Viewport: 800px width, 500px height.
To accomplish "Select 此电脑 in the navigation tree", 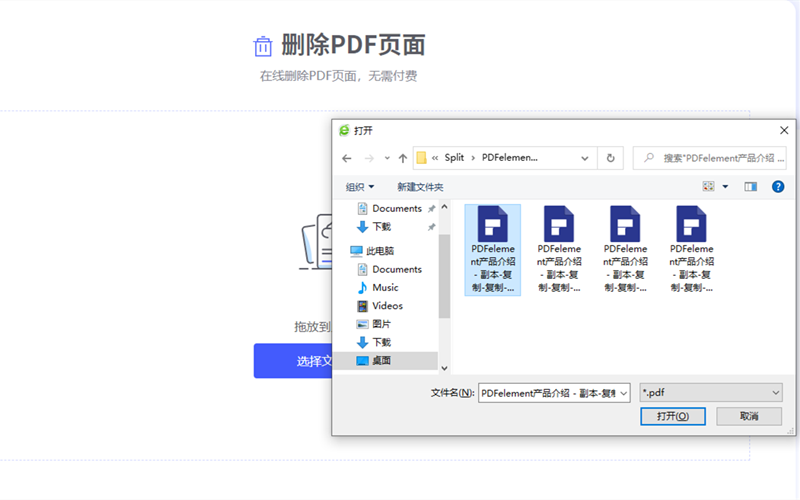I will (380, 251).
